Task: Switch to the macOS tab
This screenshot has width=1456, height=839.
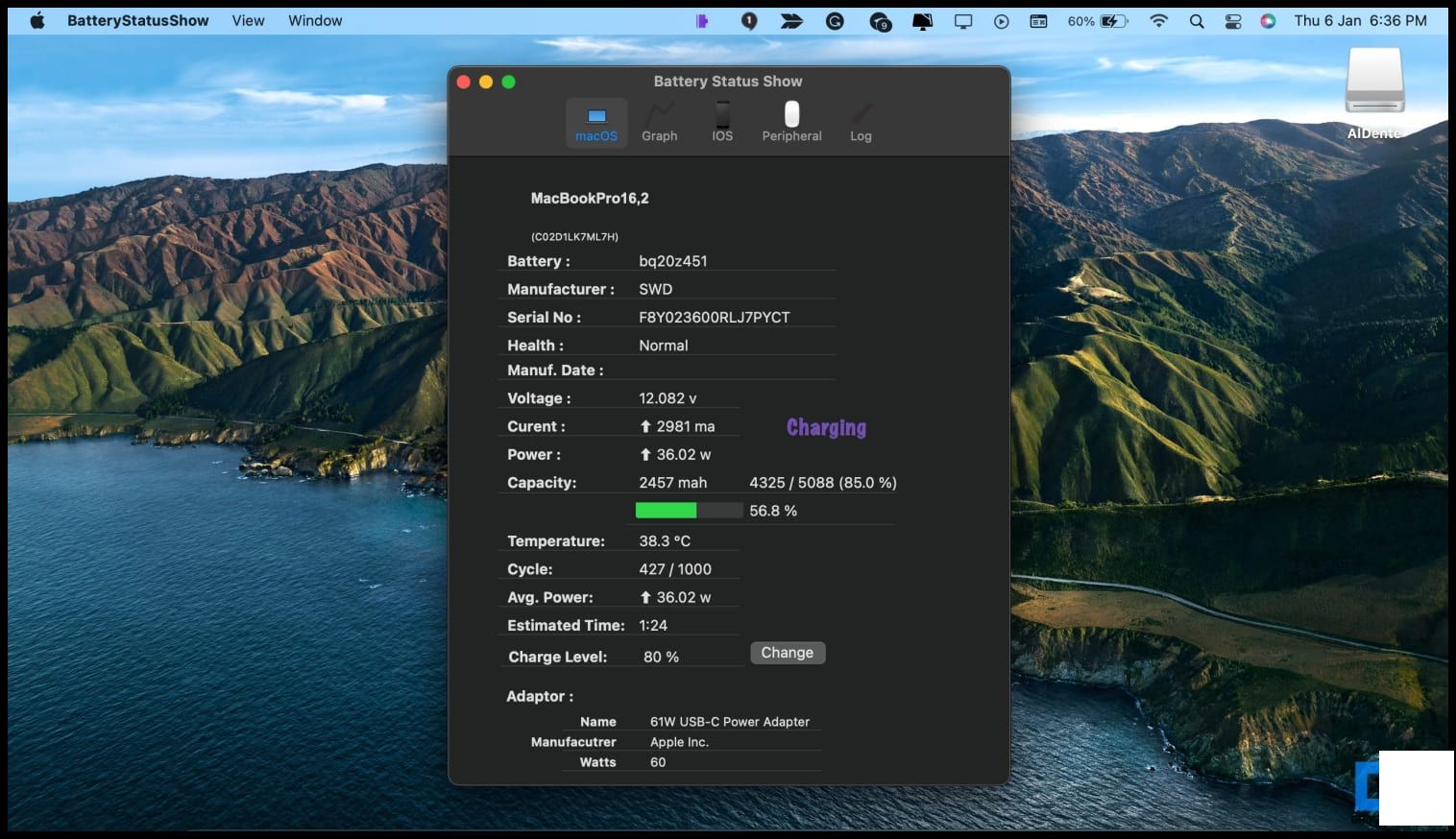Action: tap(596, 123)
